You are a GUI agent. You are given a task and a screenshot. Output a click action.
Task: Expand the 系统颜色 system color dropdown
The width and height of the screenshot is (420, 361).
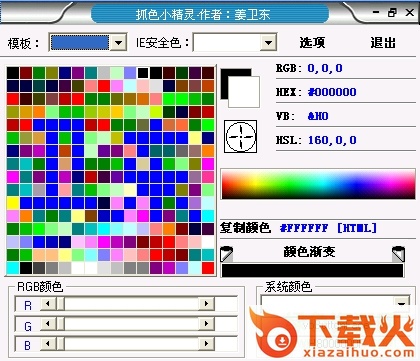[x=402, y=303]
